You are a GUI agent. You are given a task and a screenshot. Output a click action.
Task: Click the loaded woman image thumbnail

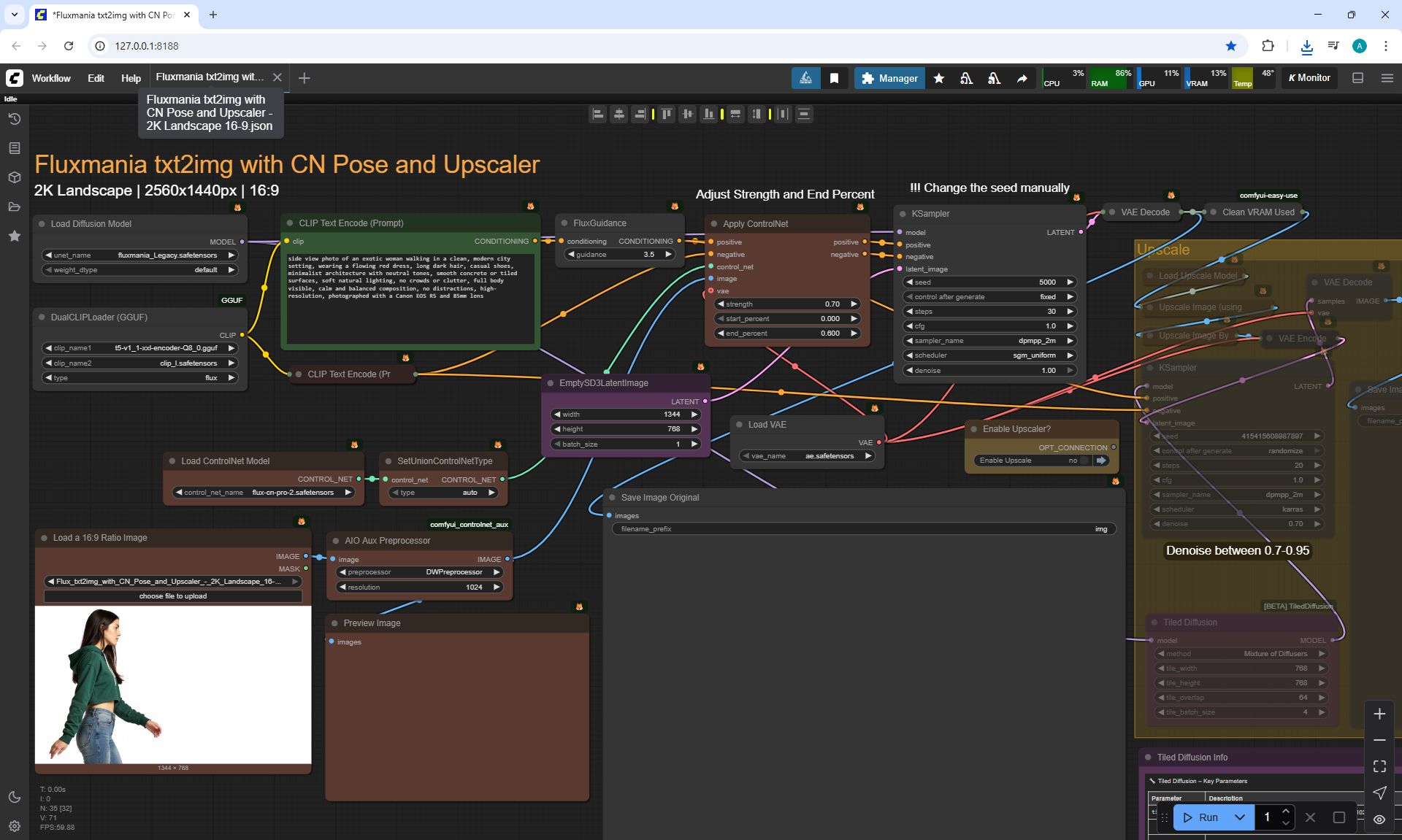coord(173,685)
